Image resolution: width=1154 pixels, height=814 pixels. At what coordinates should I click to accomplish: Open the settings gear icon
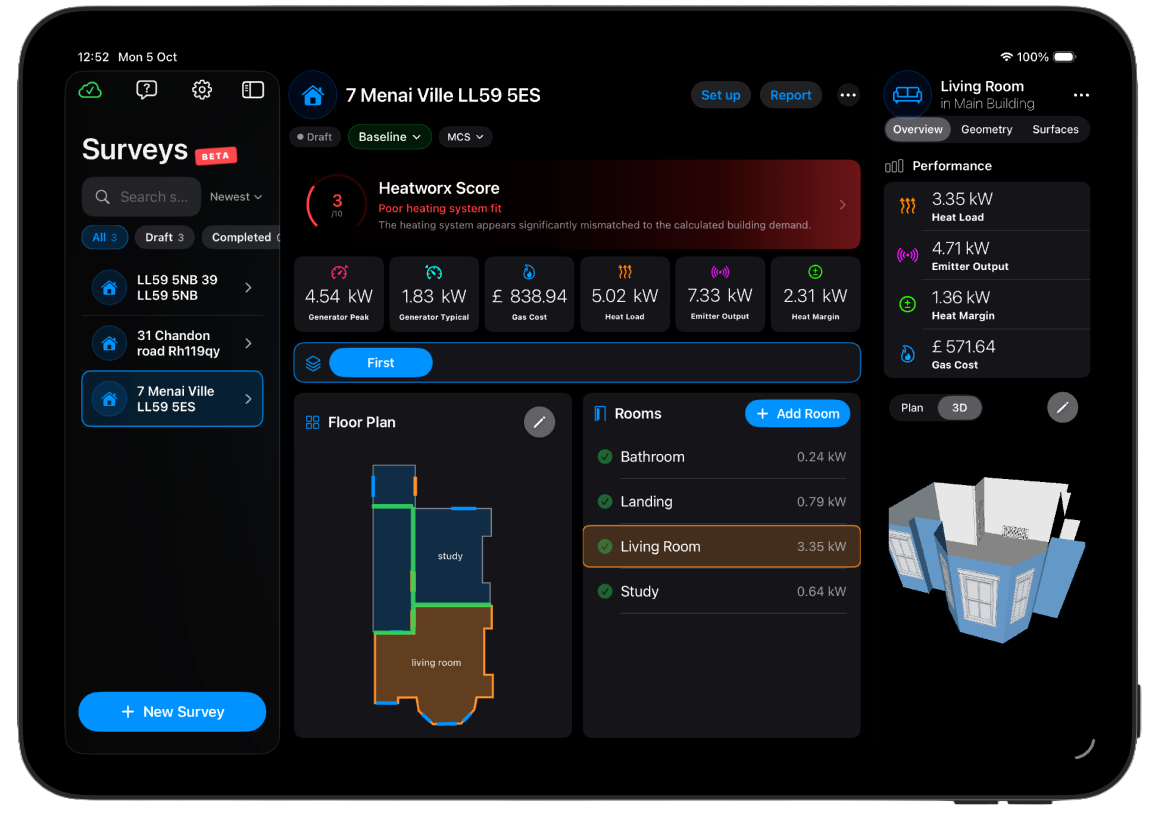click(x=202, y=90)
